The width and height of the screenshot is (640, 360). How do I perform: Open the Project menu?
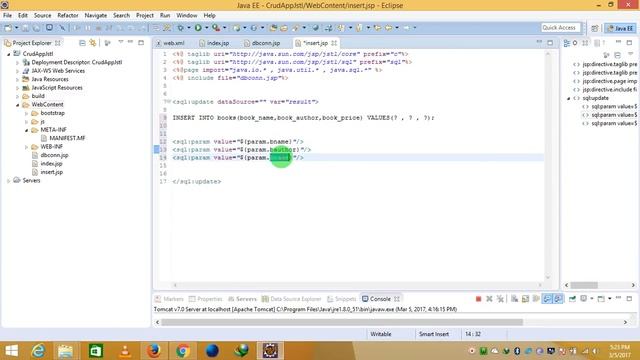pyautogui.click(x=144, y=16)
